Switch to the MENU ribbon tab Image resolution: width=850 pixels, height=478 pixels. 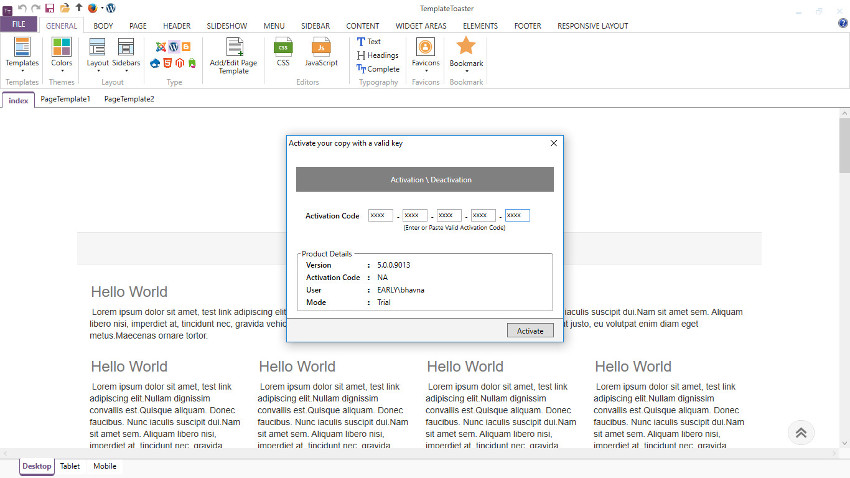[274, 25]
